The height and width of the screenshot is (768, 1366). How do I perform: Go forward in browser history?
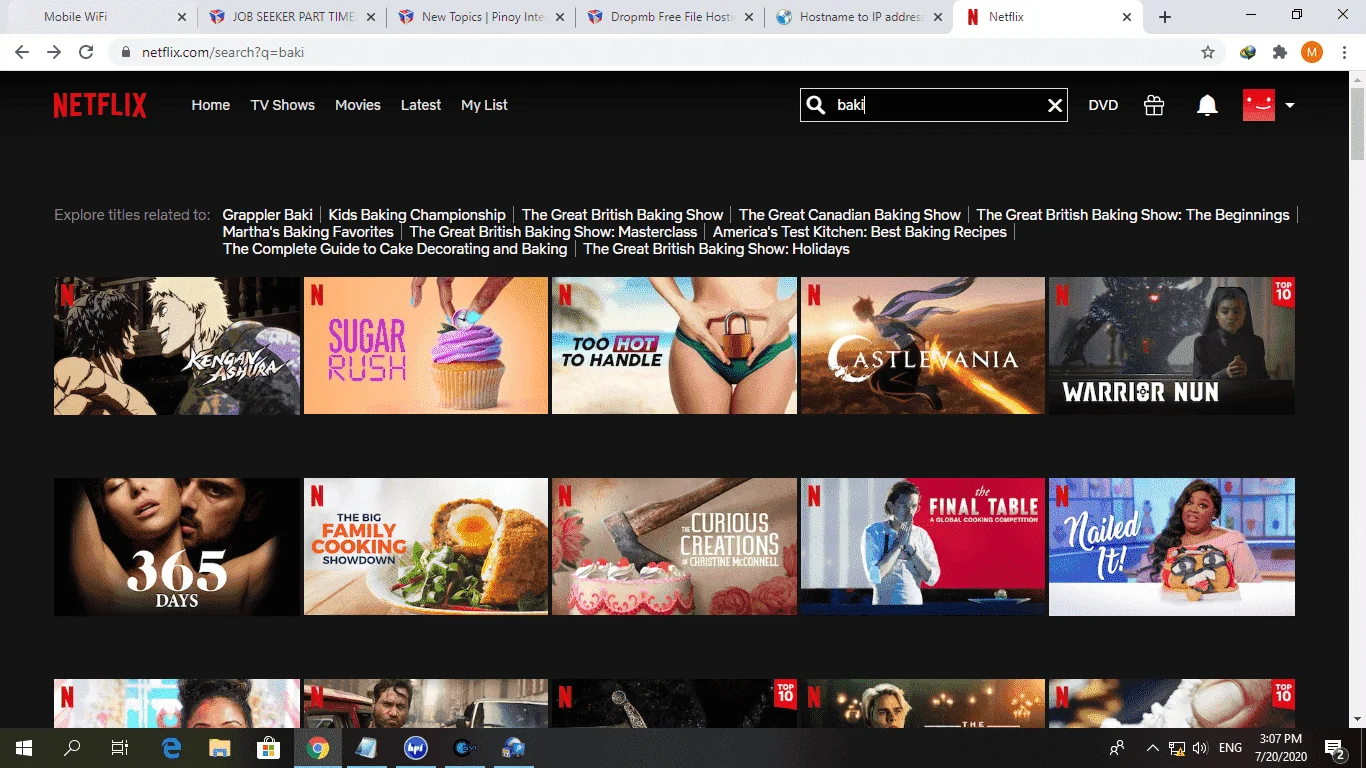[x=54, y=52]
